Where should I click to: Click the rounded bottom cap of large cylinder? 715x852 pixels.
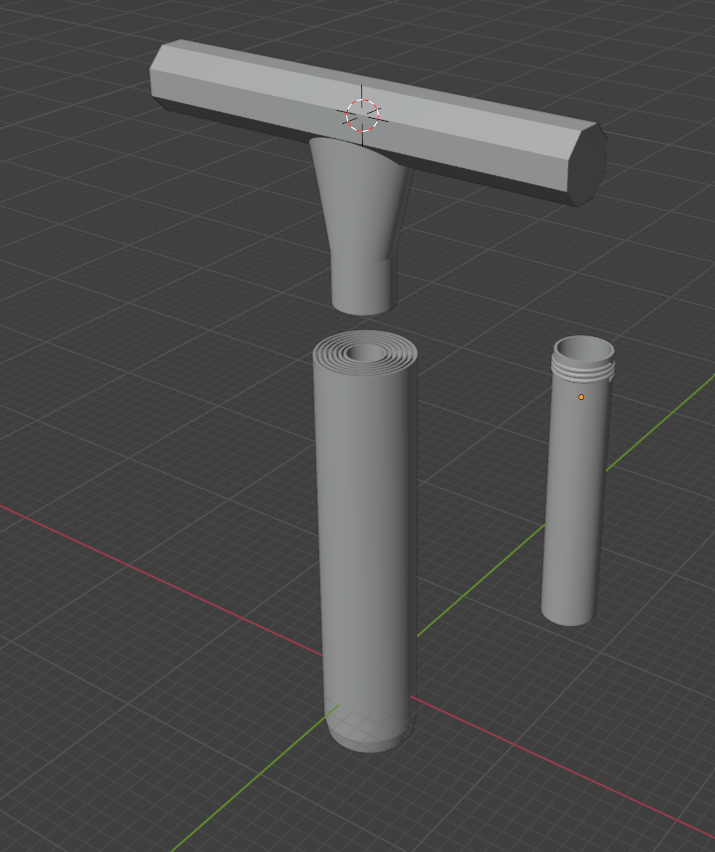[x=368, y=735]
